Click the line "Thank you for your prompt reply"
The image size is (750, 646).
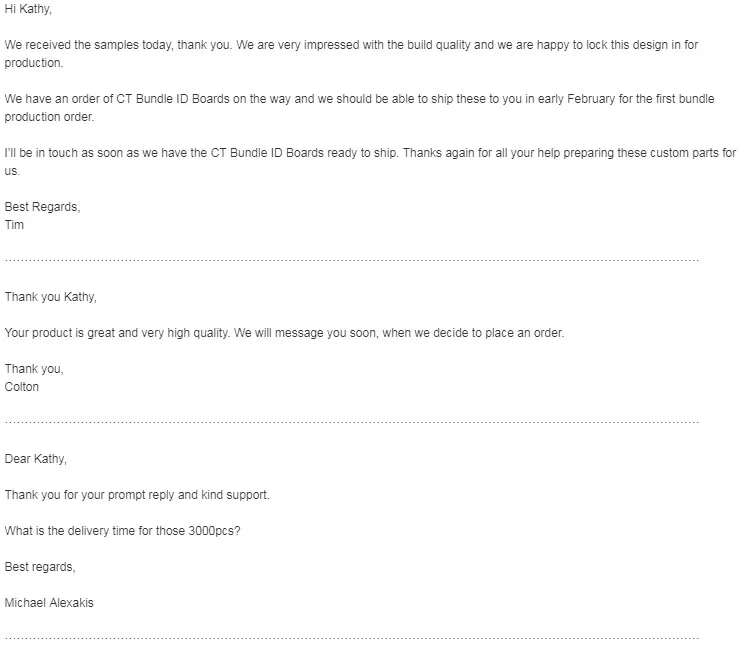tap(137, 495)
